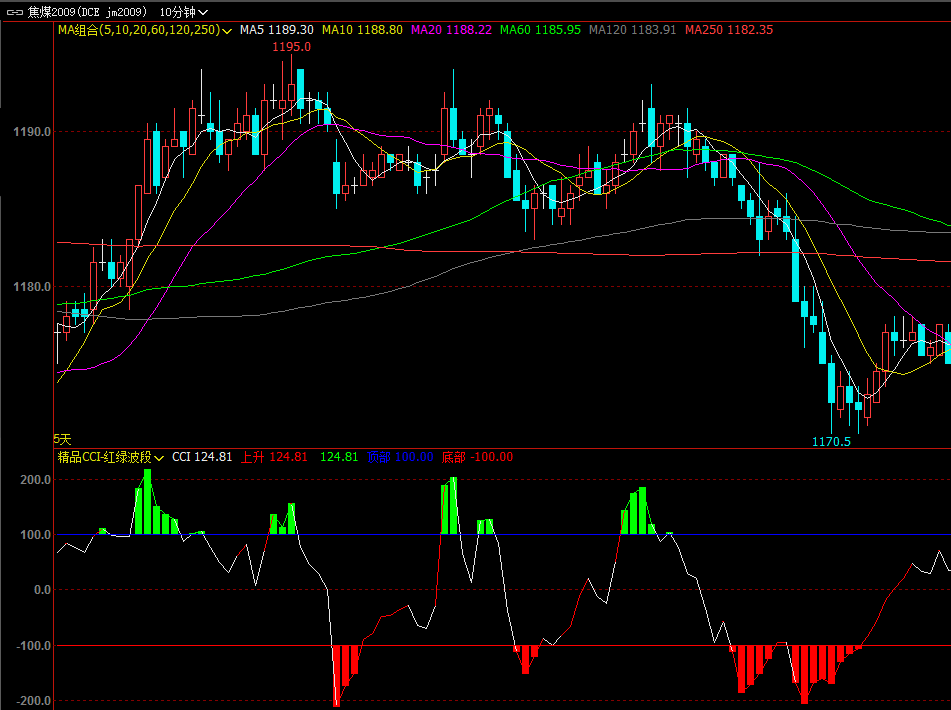This screenshot has width=951, height=710.
Task: Click the 1170.5 low price marker
Action: coord(832,441)
